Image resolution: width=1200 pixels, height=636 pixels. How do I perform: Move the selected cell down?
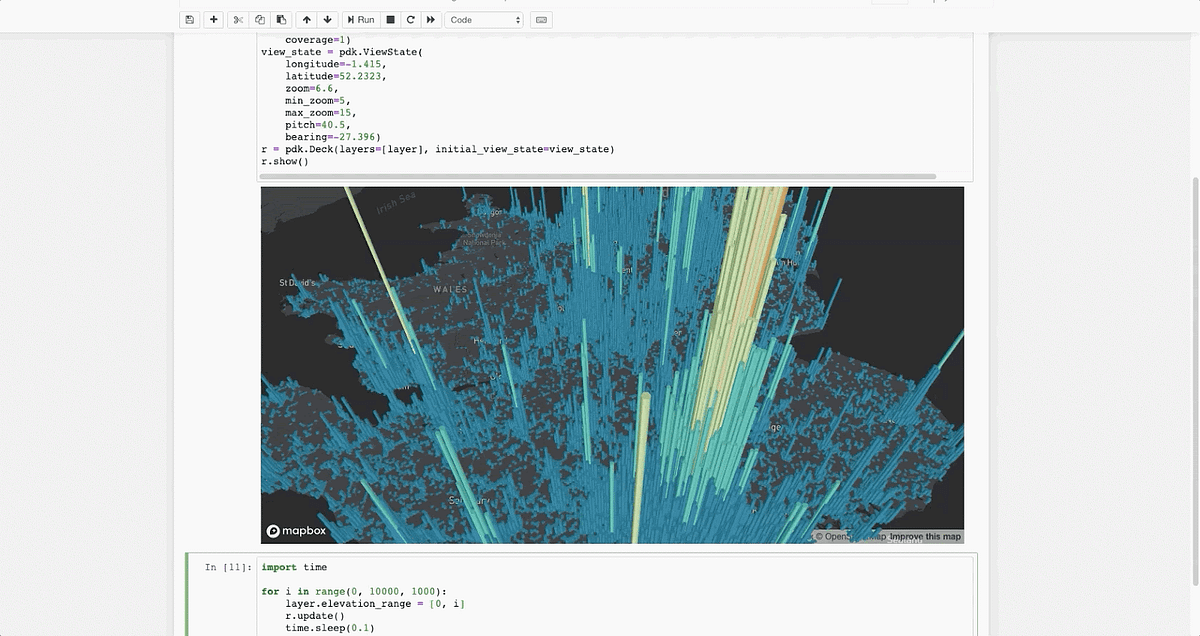point(328,19)
